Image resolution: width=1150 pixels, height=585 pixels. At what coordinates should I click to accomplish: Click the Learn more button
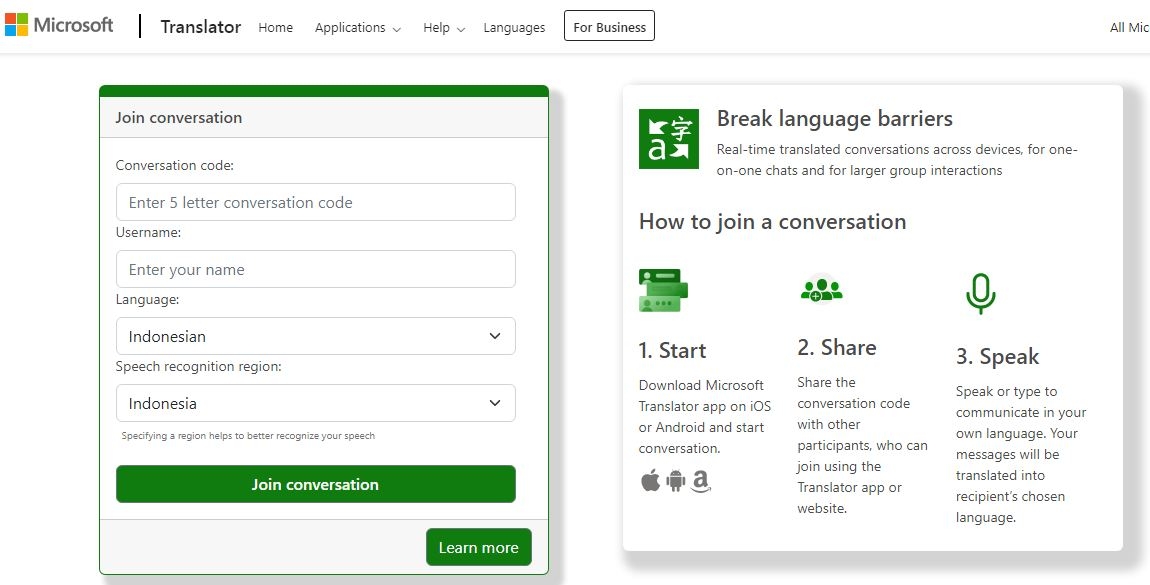click(x=478, y=548)
